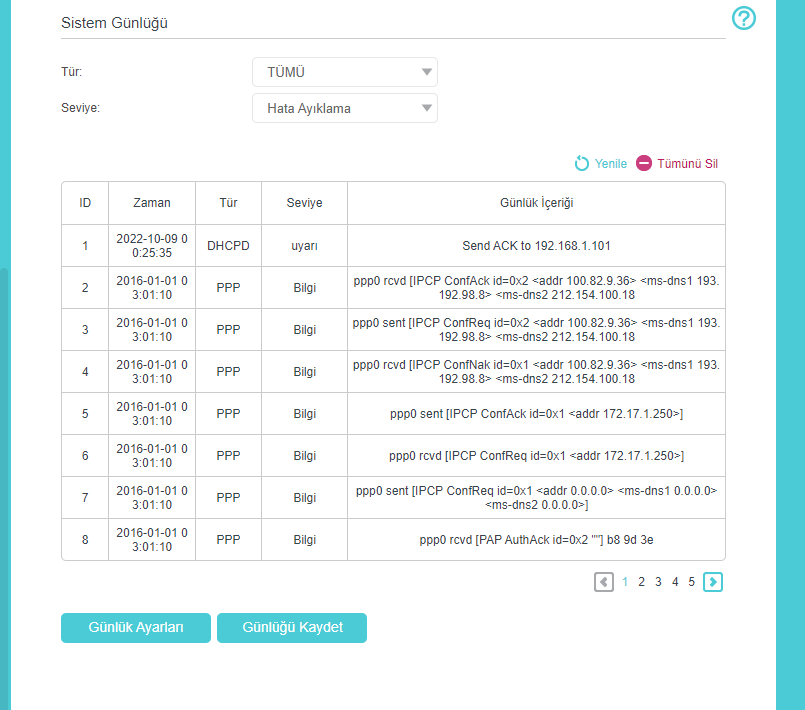Click the Seviye column header in table
The image size is (805, 710).
[x=304, y=203]
